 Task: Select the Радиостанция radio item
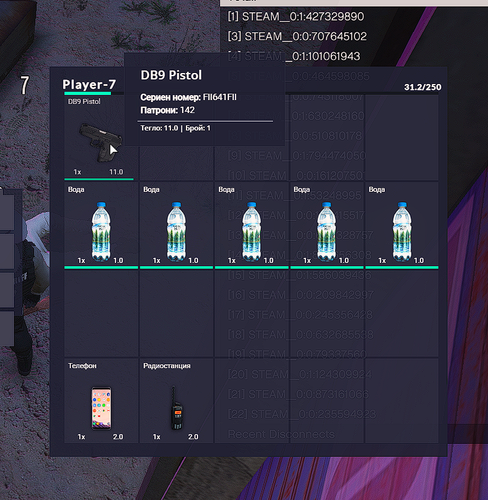[176, 408]
